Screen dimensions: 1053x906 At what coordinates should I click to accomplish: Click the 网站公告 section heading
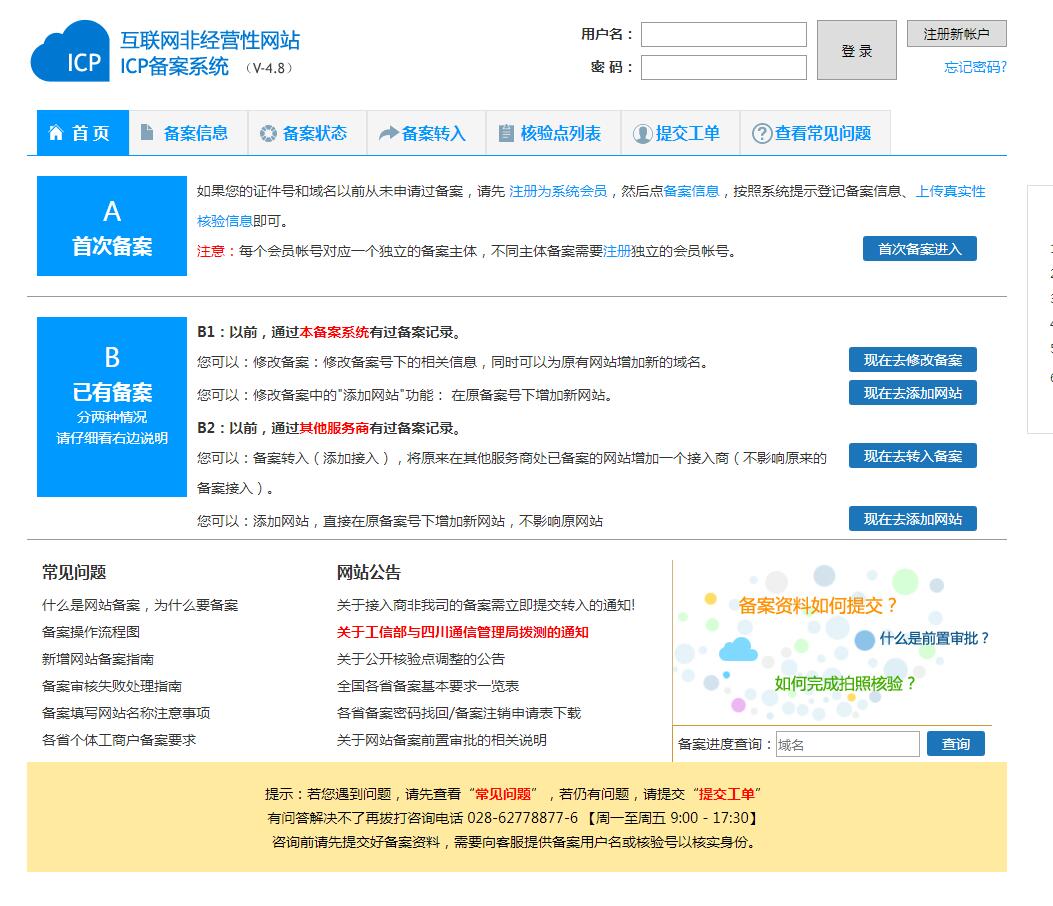pos(369,572)
